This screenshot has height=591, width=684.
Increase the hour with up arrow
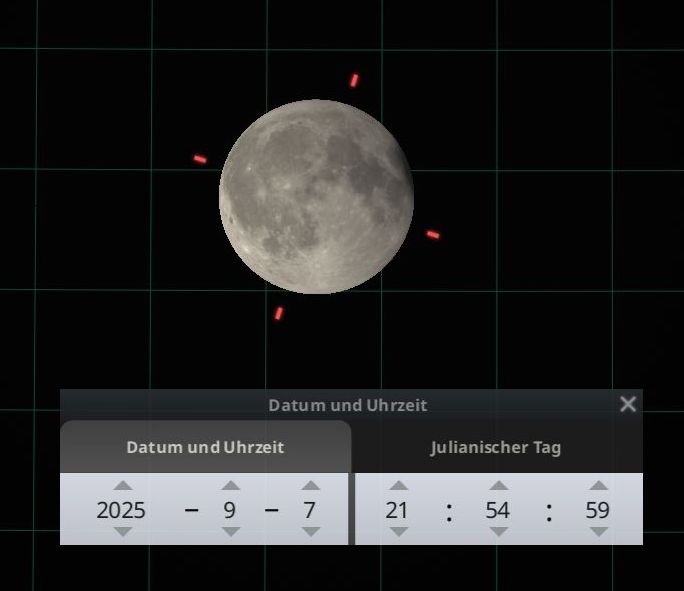click(398, 486)
